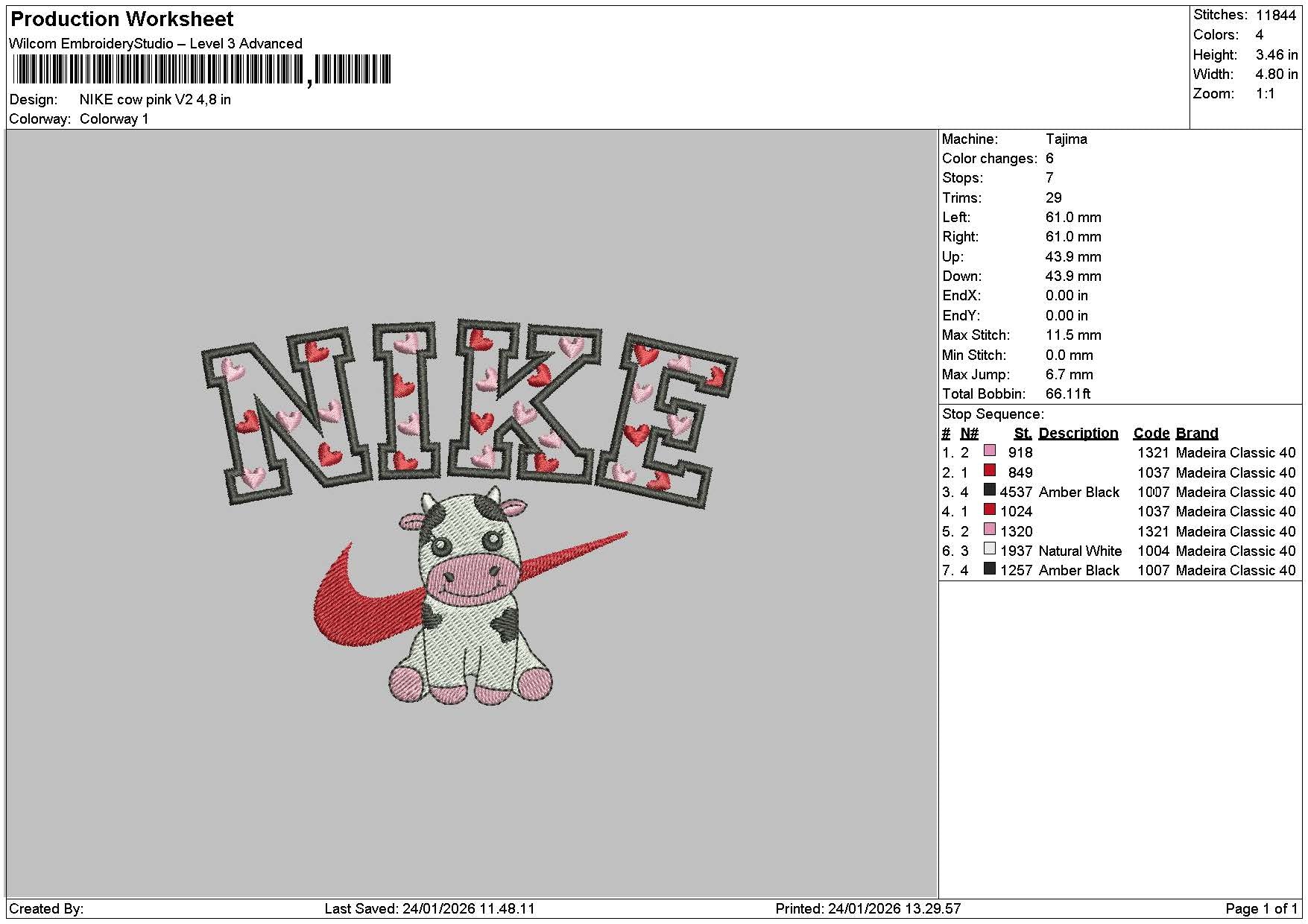Select the Max Stitch value "11.5 mm"
The height and width of the screenshot is (924, 1308).
pos(1073,335)
